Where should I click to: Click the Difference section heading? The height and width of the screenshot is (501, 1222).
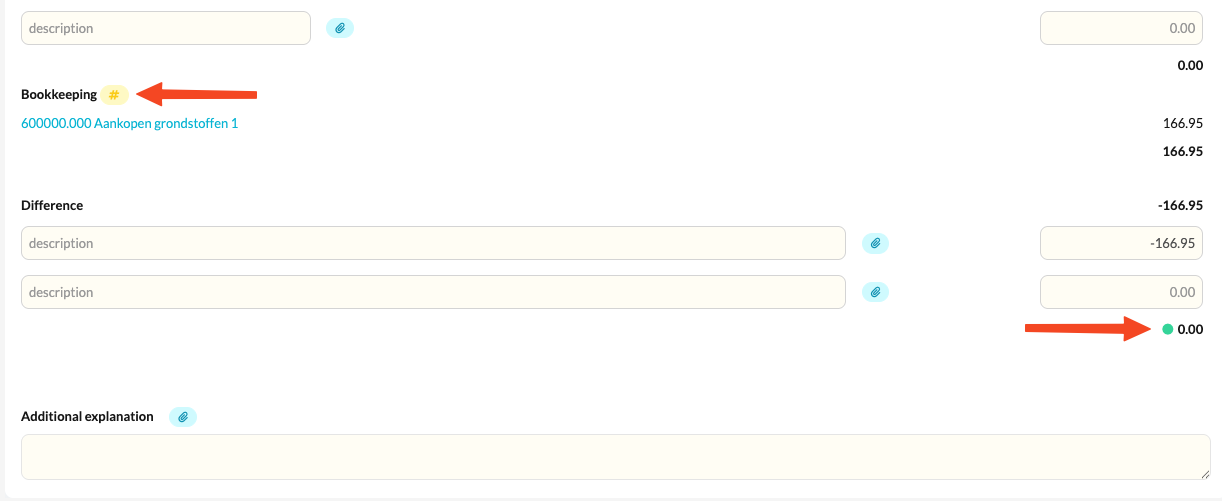pyautogui.click(x=52, y=205)
